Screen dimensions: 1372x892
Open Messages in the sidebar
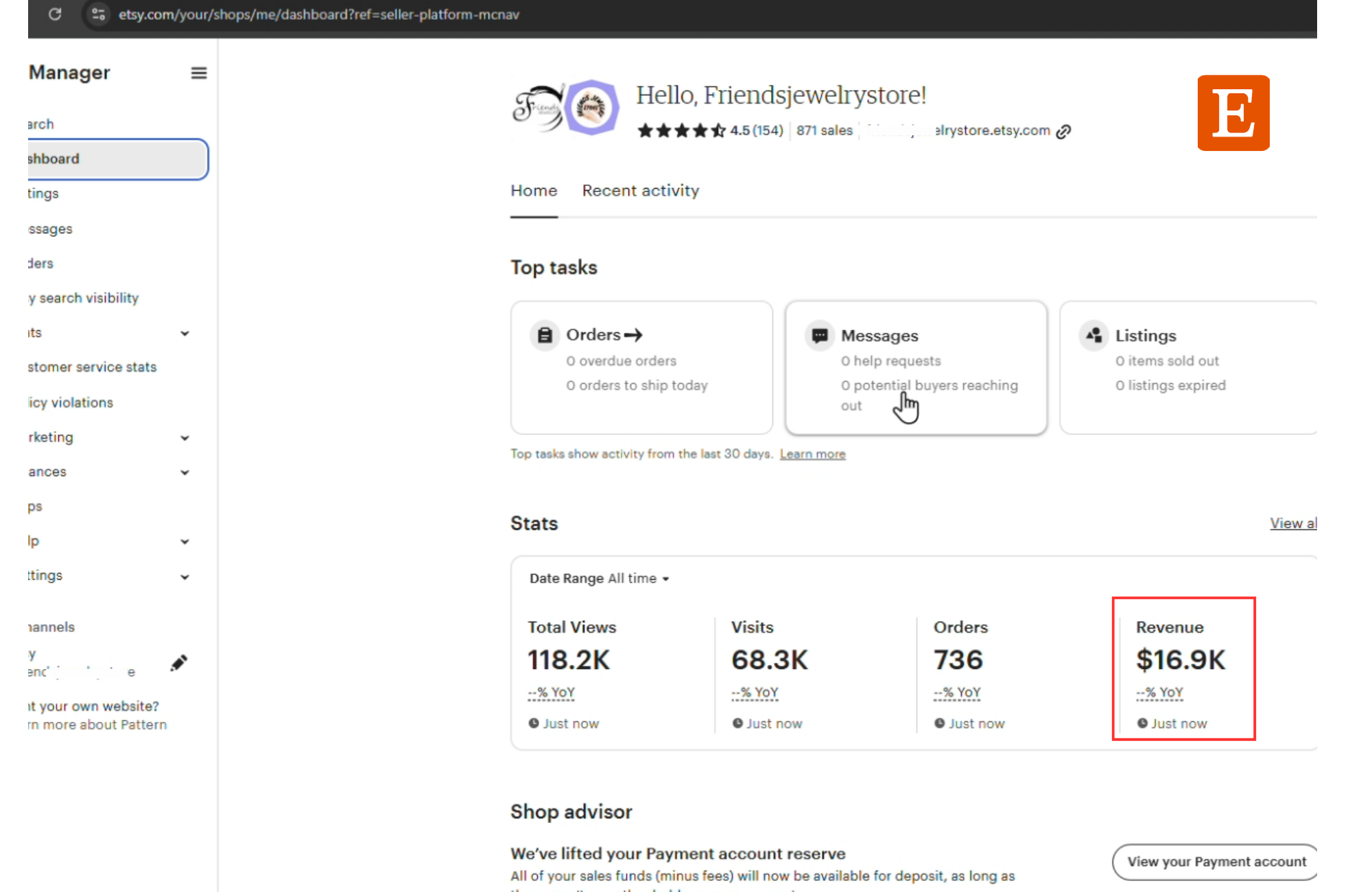coord(50,229)
